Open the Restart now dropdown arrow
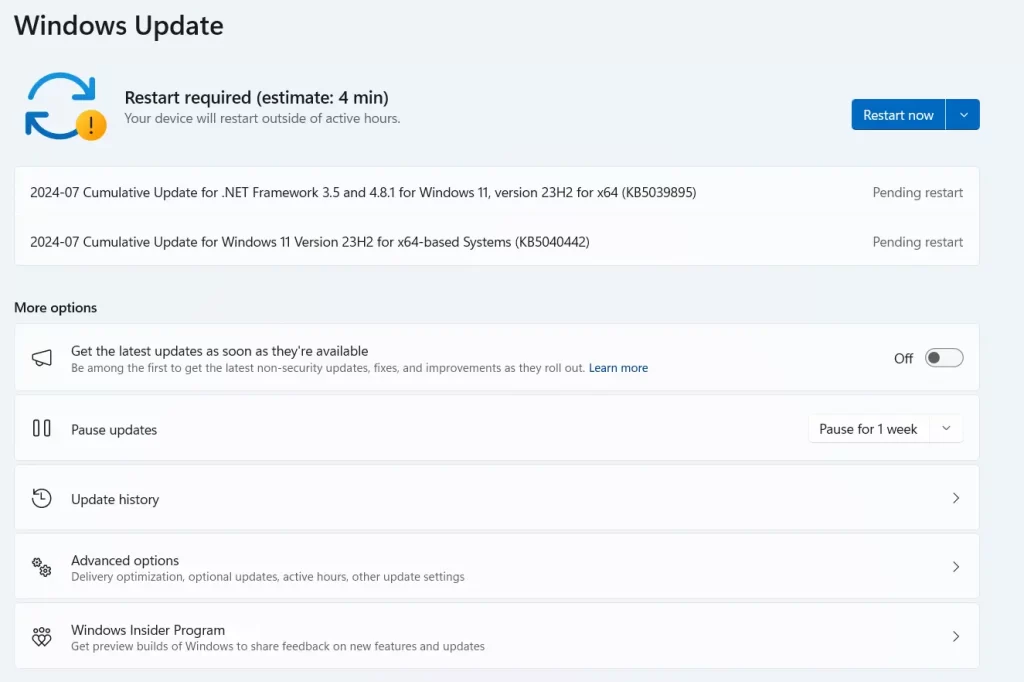The image size is (1024, 682). pos(963,115)
